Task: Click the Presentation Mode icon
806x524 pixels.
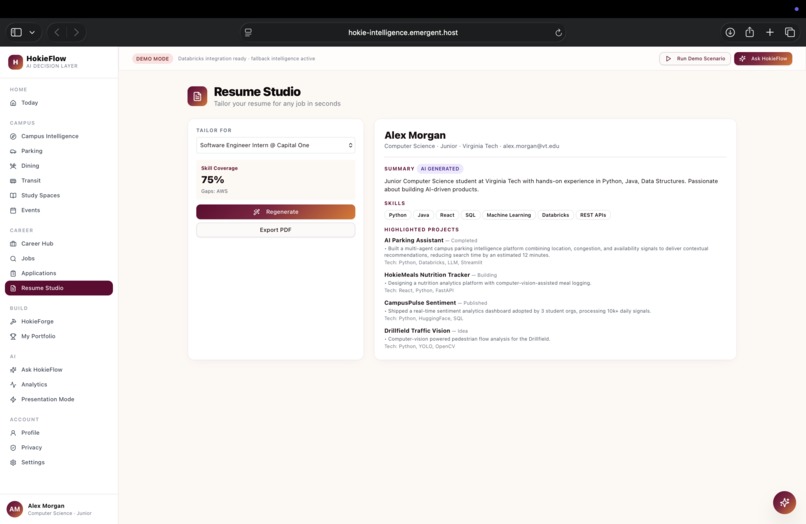Action: pyautogui.click(x=13, y=400)
